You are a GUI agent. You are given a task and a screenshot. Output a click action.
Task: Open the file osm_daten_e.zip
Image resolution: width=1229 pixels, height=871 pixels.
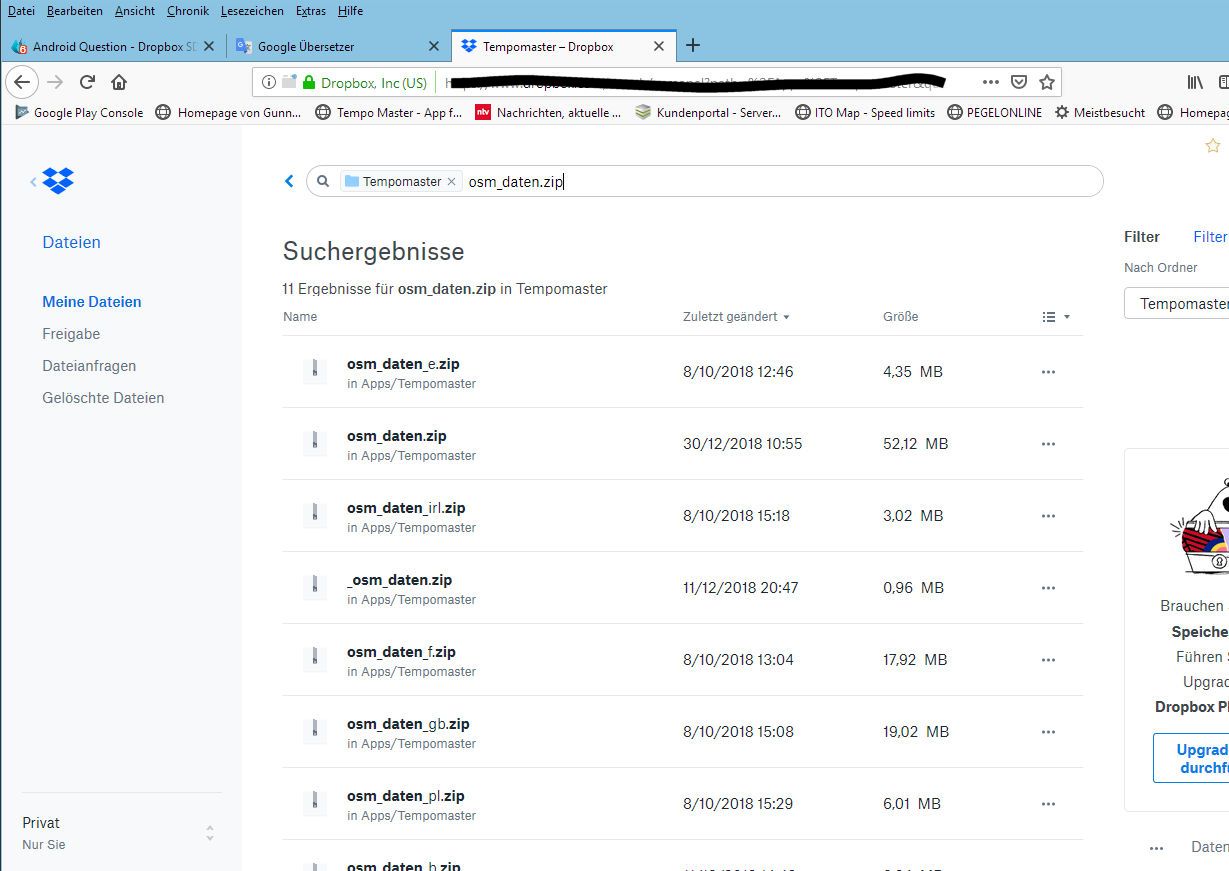coord(403,364)
